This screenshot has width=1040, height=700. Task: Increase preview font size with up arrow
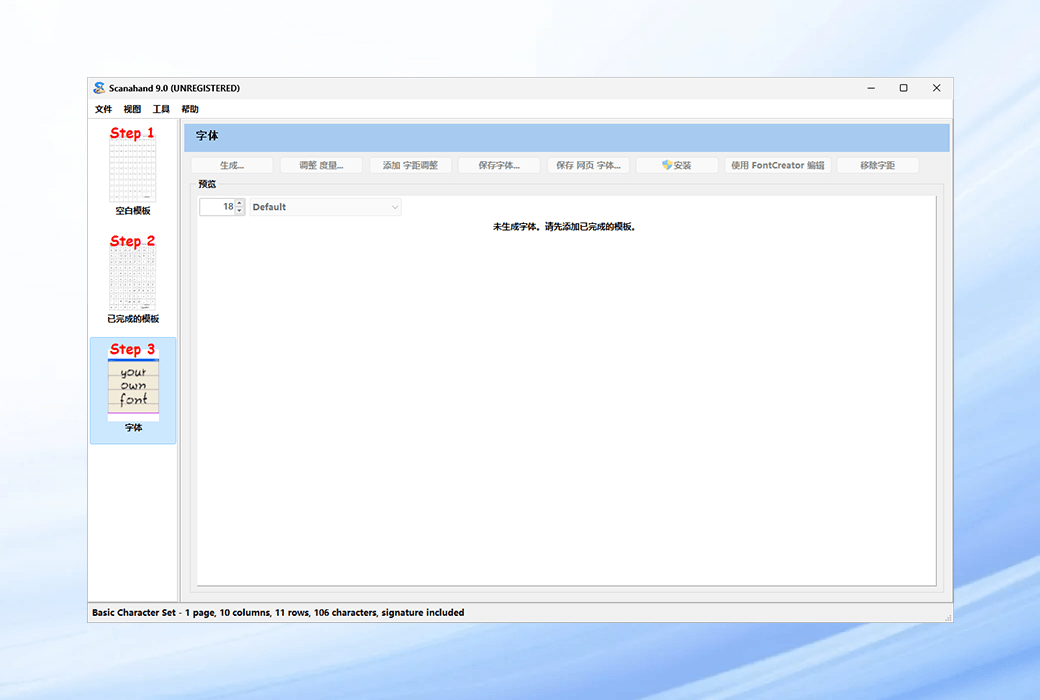coord(240,203)
